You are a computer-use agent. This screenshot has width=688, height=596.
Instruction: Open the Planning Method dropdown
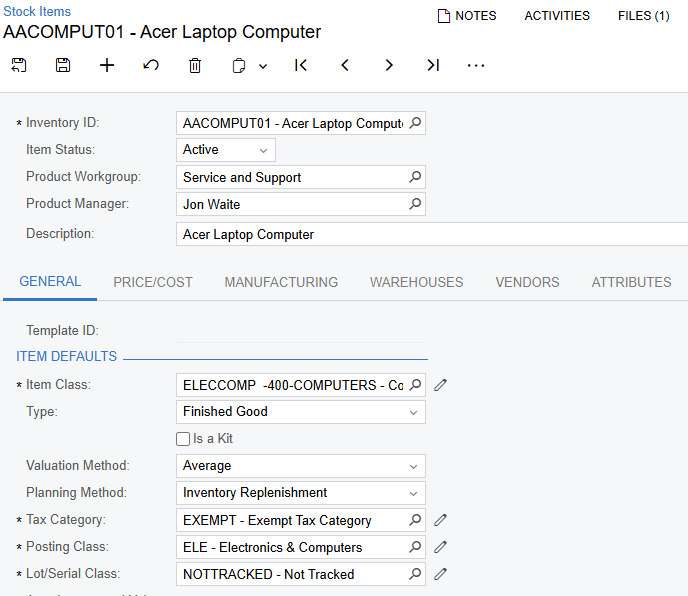point(301,493)
